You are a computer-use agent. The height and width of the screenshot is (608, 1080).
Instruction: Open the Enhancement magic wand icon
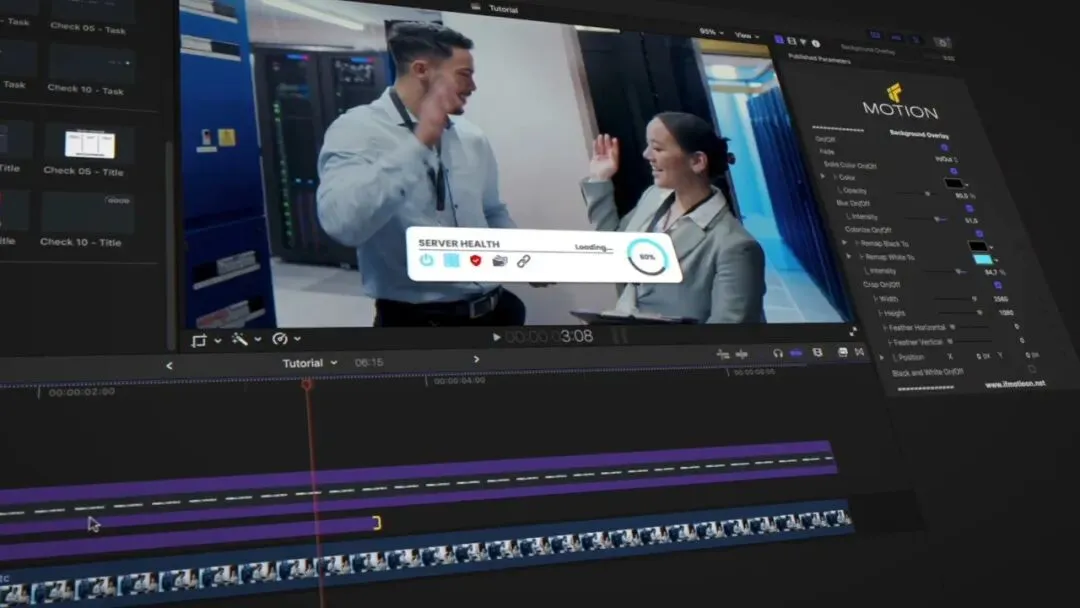pyautogui.click(x=239, y=339)
